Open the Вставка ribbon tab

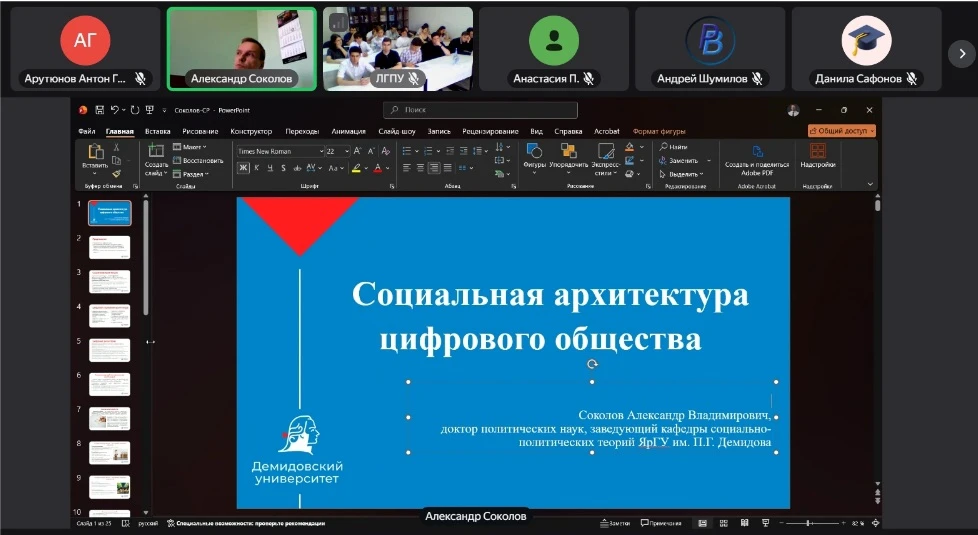pos(157,132)
